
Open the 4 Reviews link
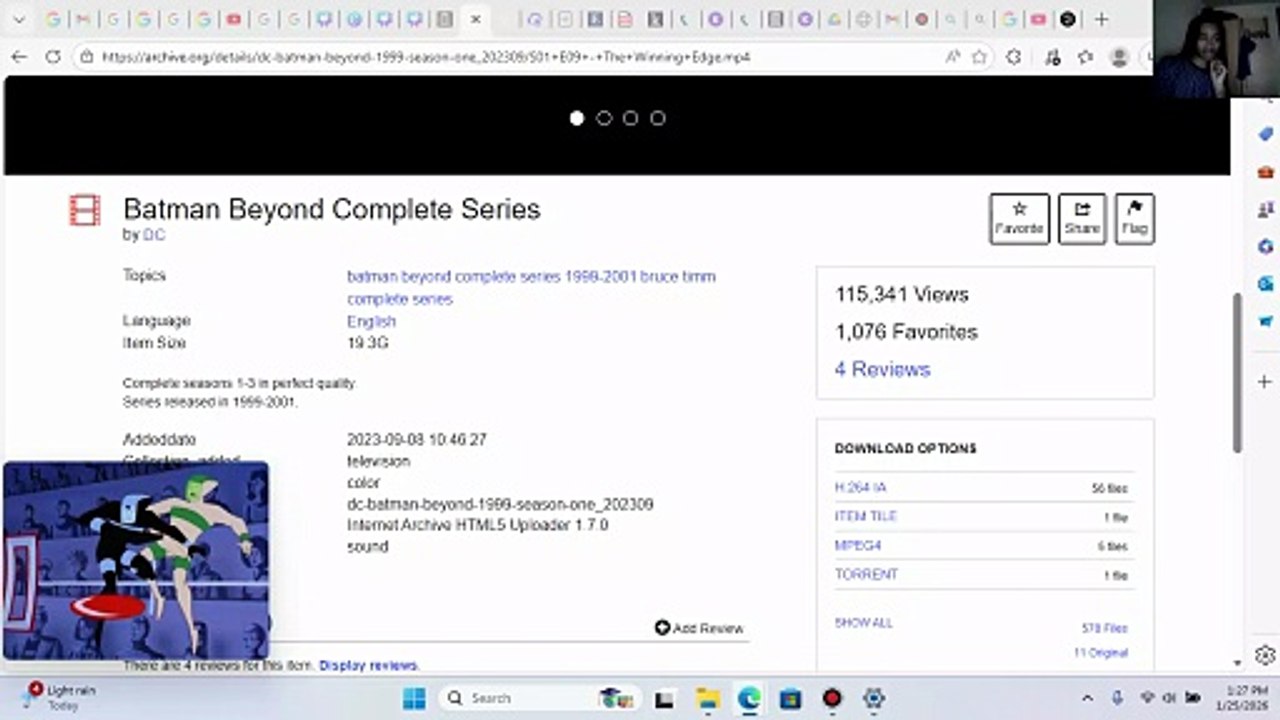coord(882,369)
